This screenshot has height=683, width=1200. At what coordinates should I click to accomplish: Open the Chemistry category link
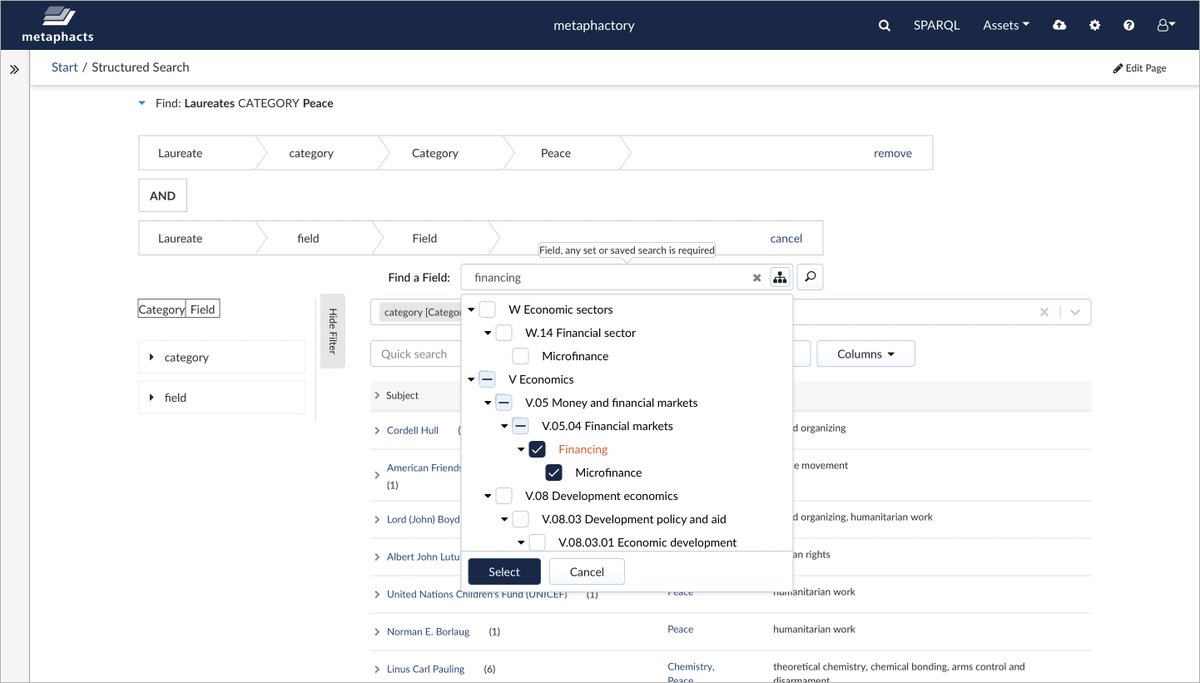click(x=691, y=666)
